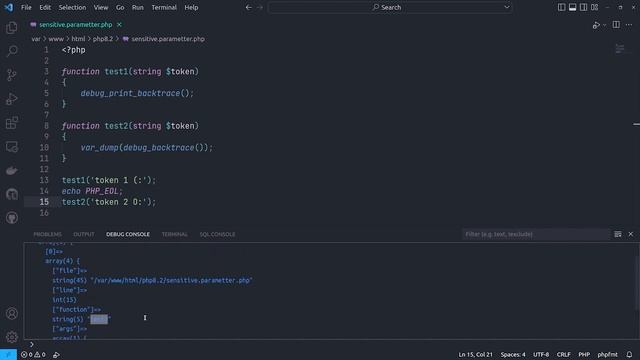Click 'www' in the breadcrumb path

[56, 39]
